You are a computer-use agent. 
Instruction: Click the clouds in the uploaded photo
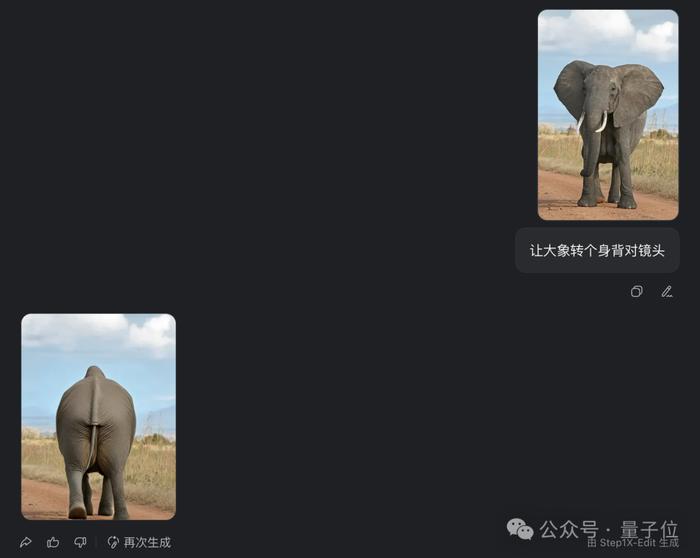pos(608,33)
